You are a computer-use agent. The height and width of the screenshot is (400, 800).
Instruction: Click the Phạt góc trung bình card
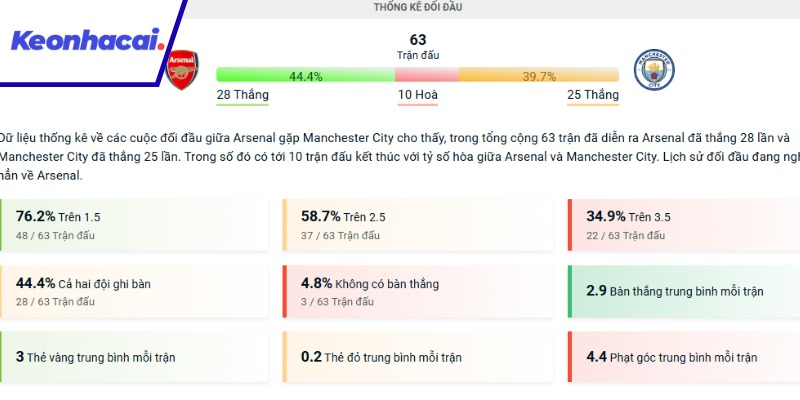click(683, 357)
